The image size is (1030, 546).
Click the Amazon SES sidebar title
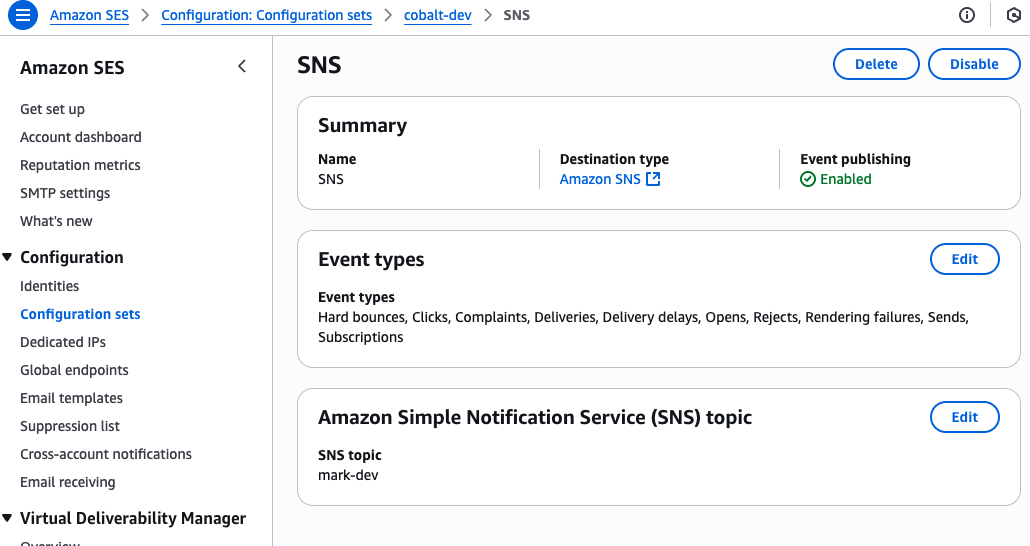pyautogui.click(x=72, y=68)
